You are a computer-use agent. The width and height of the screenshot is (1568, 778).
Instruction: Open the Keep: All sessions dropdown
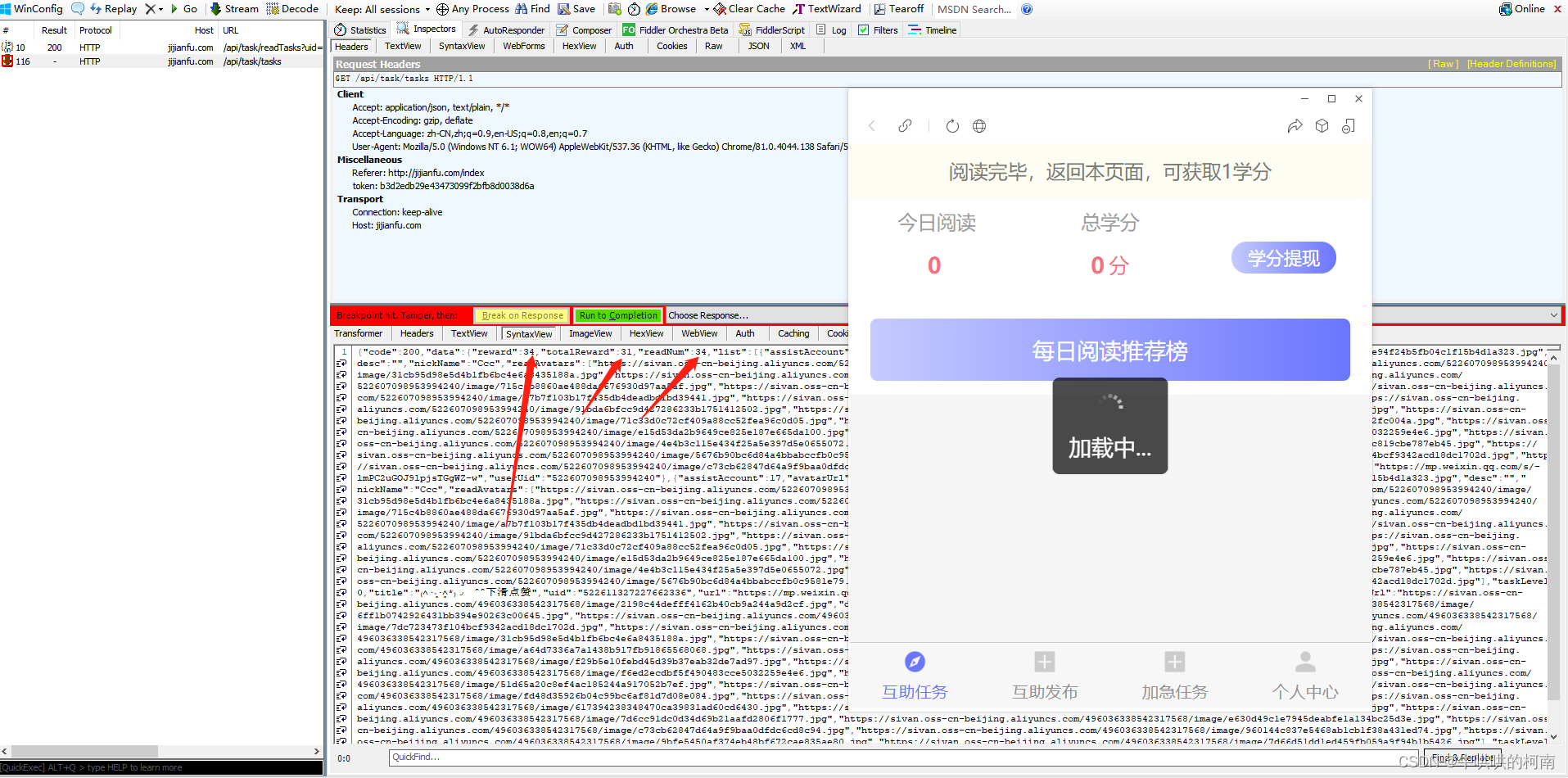click(x=383, y=9)
